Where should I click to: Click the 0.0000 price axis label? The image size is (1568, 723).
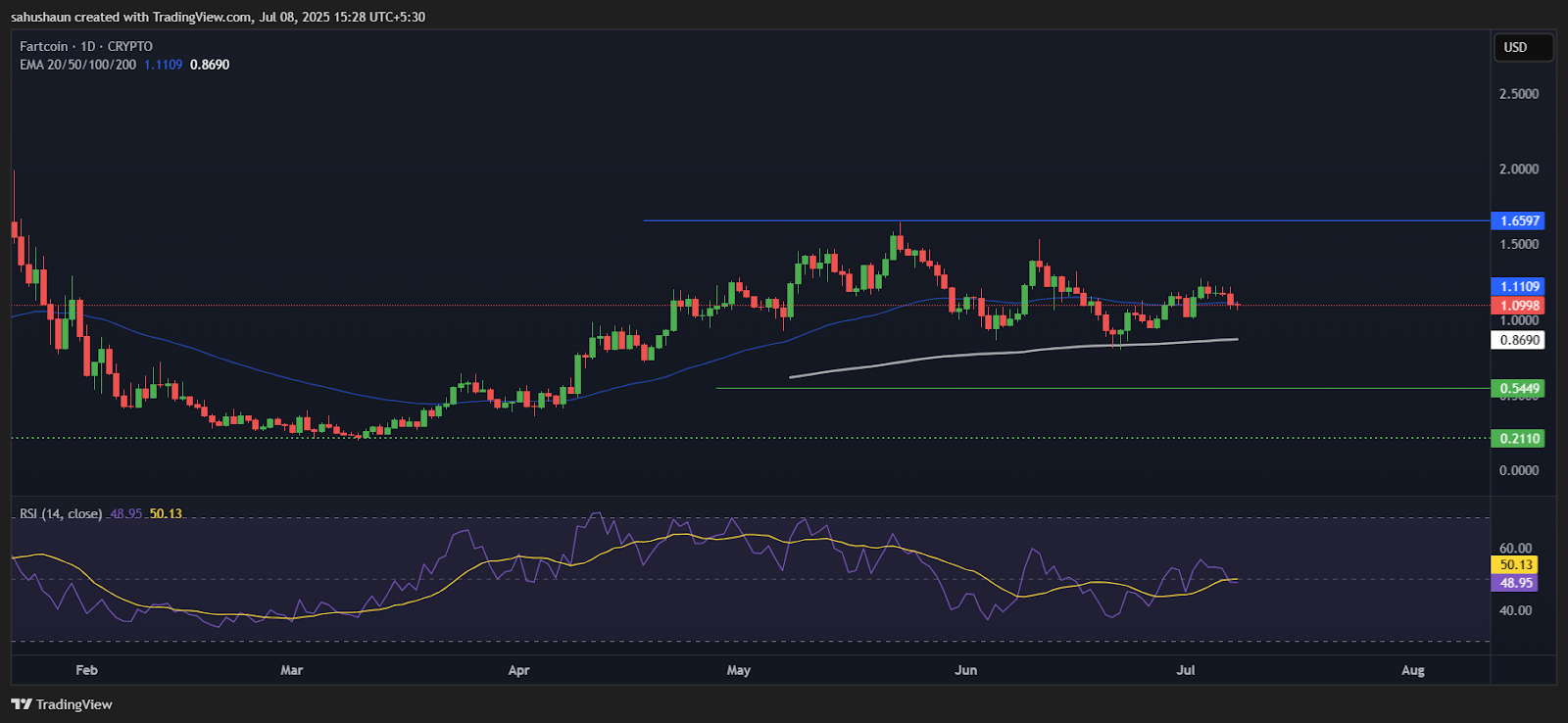(1518, 470)
